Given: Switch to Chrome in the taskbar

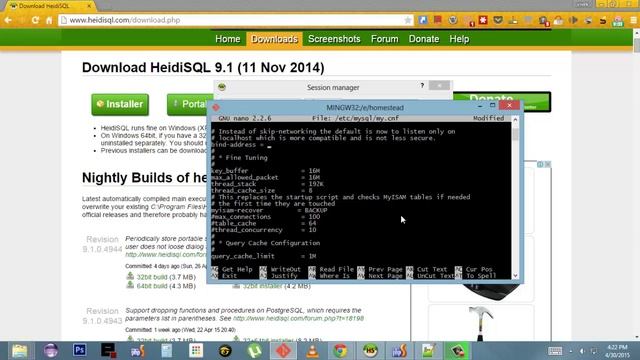Looking at the screenshot, I should pos(341,351).
